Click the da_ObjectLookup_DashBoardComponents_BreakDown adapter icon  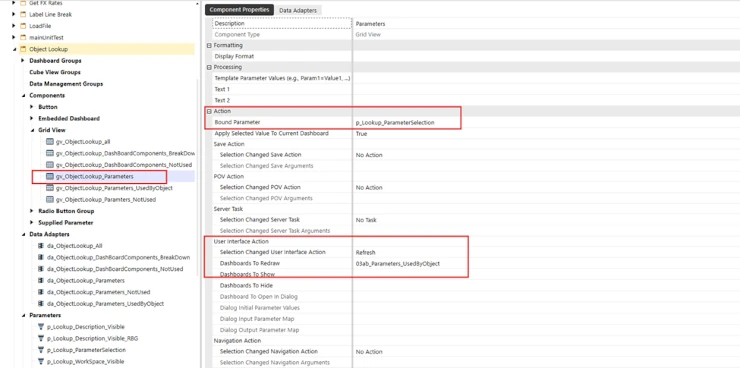(x=41, y=258)
